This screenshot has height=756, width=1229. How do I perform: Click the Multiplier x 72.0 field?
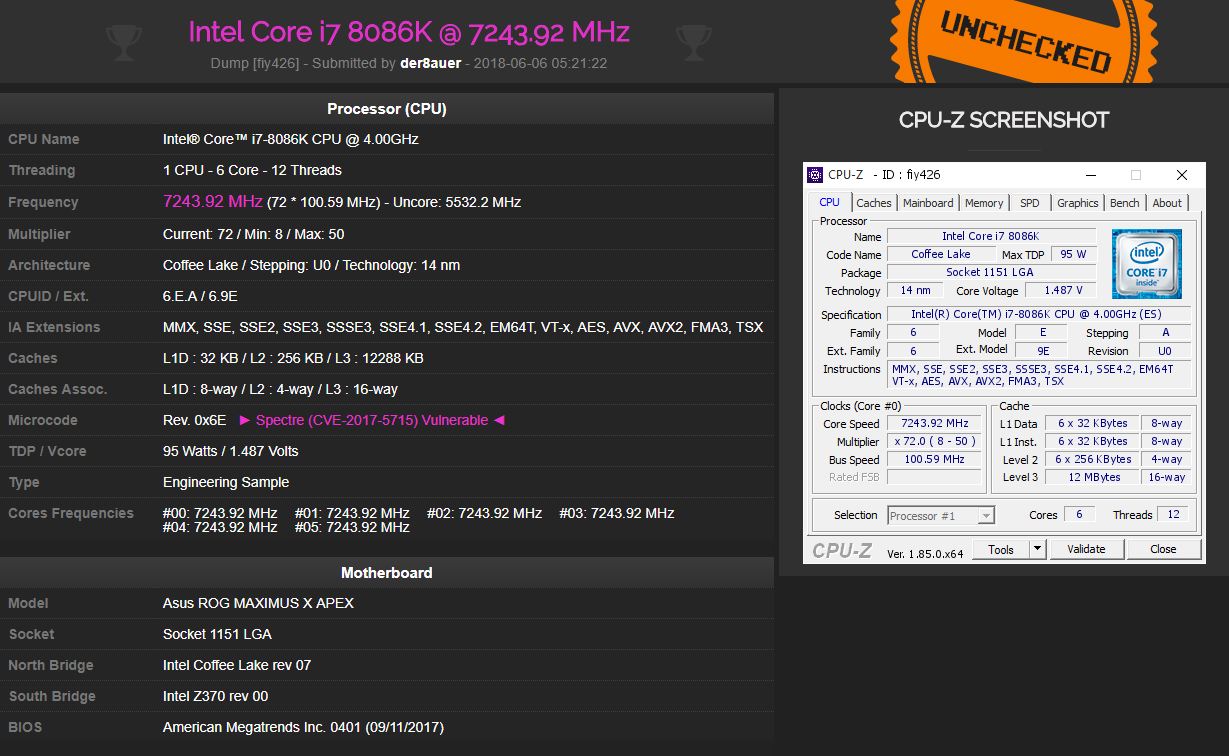[x=934, y=442]
